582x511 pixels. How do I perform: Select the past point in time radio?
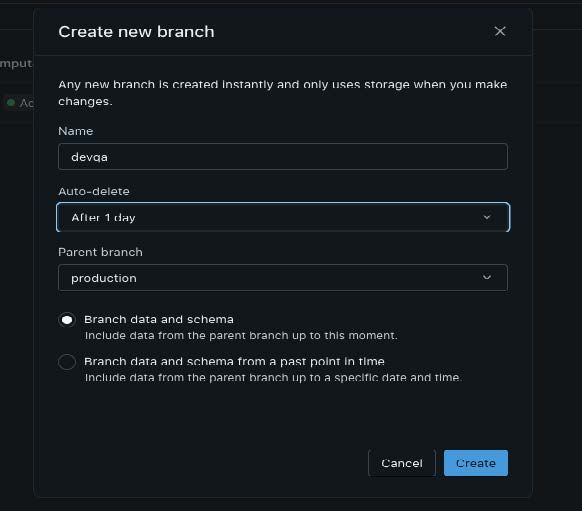tap(67, 362)
